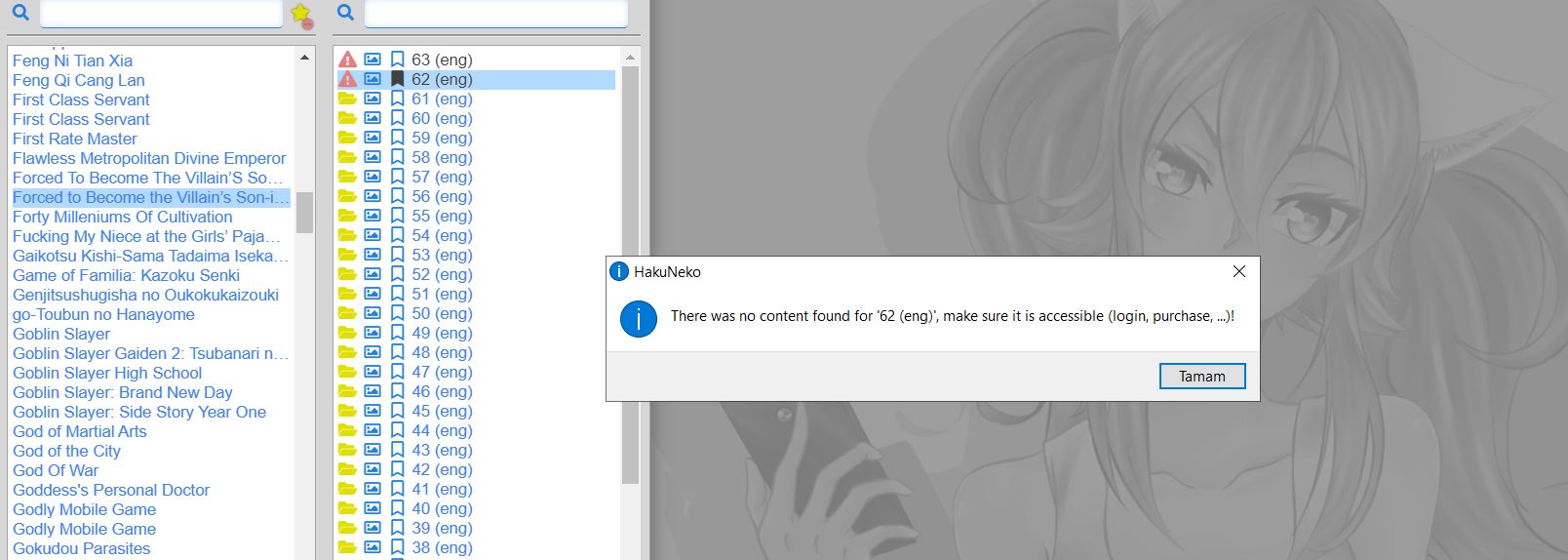Focus the manga title search field

coord(162,14)
